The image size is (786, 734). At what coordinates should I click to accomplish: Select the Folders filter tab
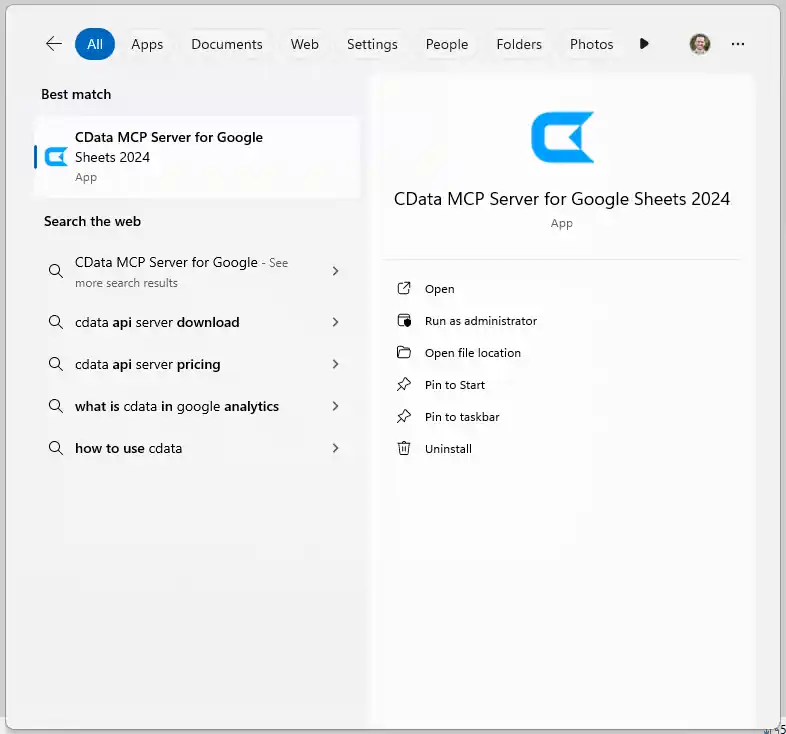[x=519, y=44]
